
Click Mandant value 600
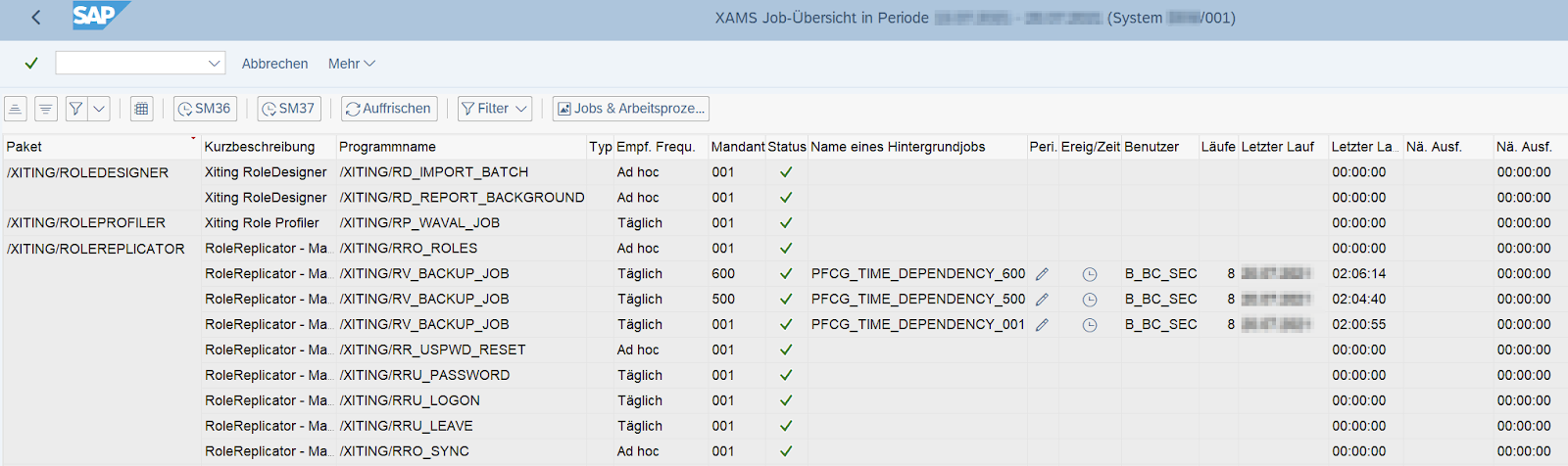click(x=723, y=274)
